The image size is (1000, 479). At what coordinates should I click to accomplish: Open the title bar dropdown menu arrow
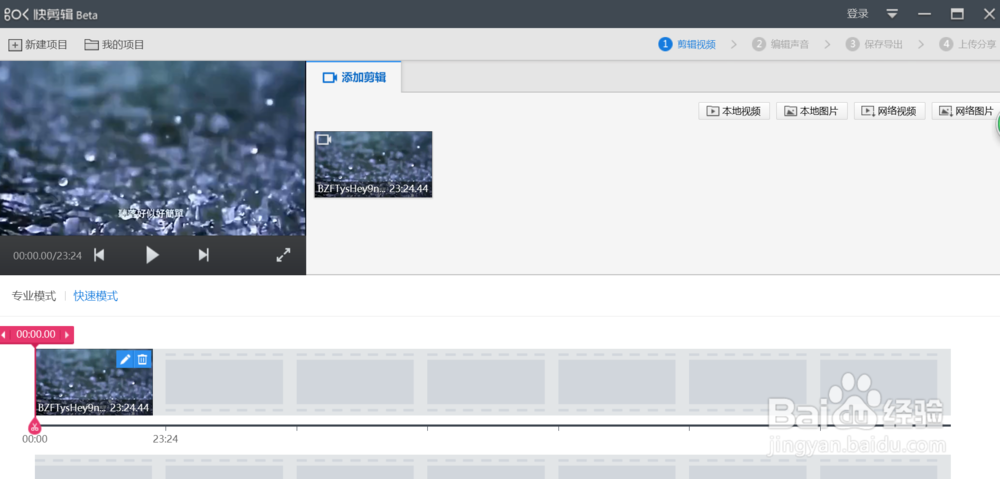coord(892,14)
